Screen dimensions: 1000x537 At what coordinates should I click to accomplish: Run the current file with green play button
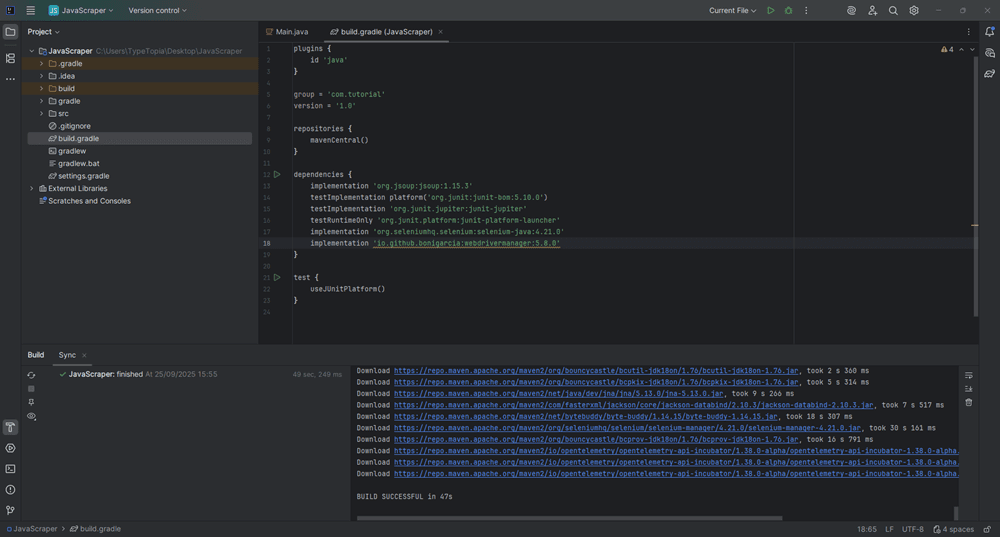click(x=770, y=10)
